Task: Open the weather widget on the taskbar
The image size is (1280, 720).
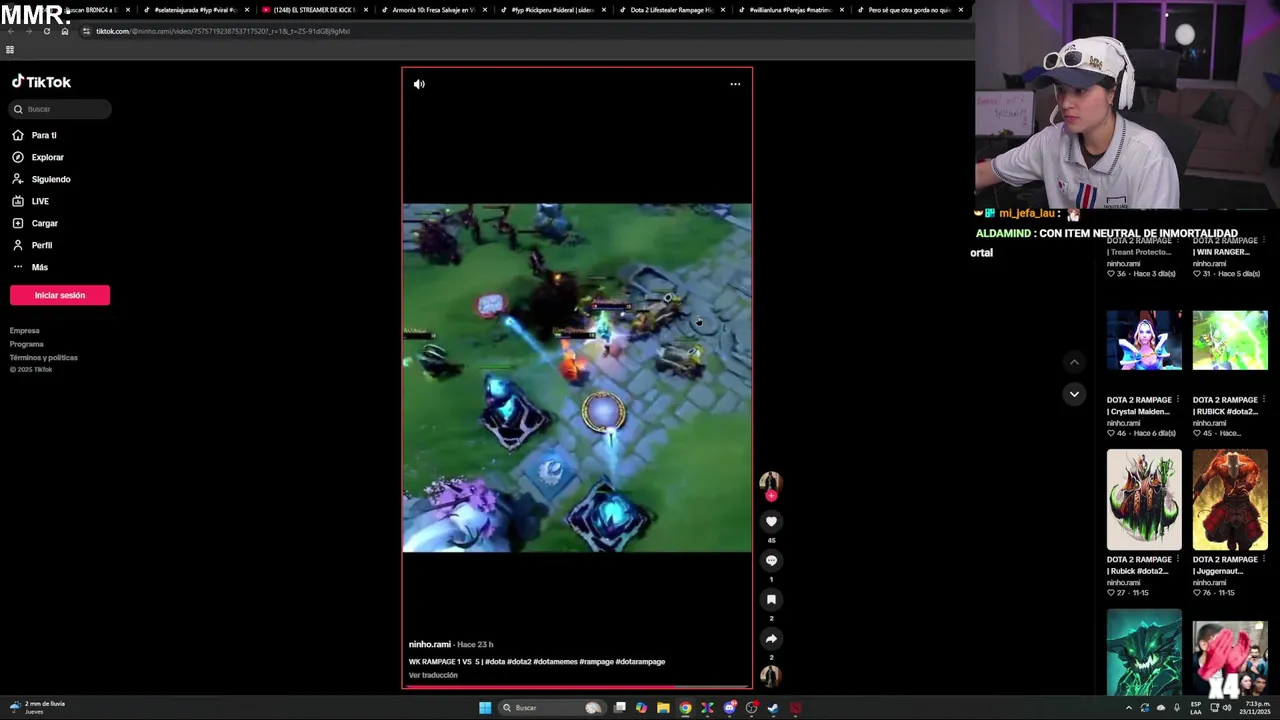Action: click(38, 708)
